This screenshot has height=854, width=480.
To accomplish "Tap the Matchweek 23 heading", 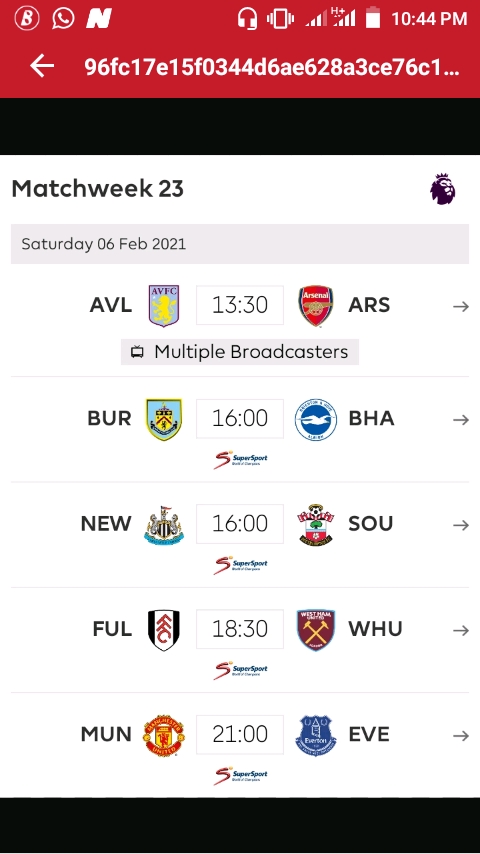I will 98,188.
